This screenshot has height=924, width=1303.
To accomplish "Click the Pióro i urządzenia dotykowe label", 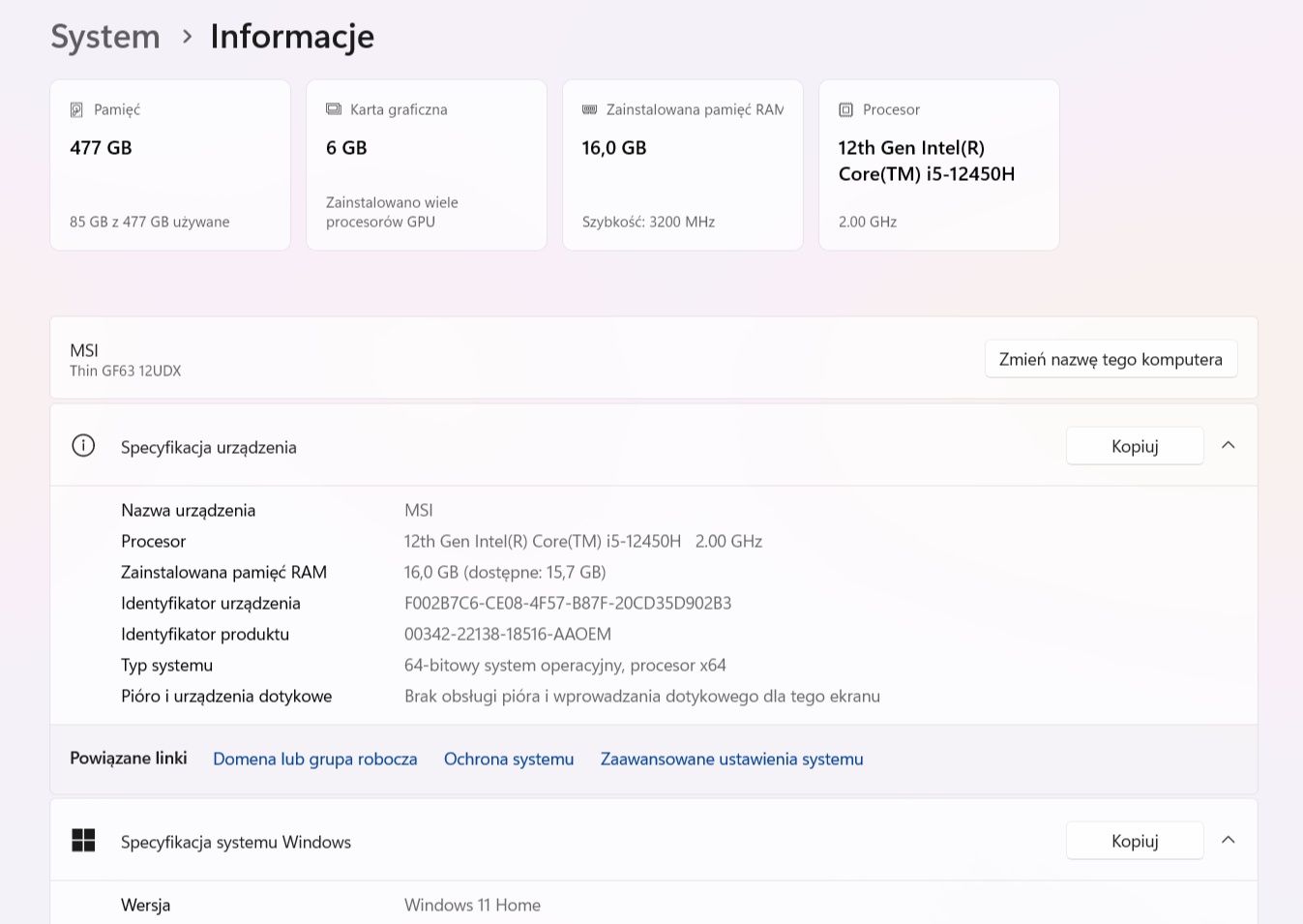I will tap(226, 697).
